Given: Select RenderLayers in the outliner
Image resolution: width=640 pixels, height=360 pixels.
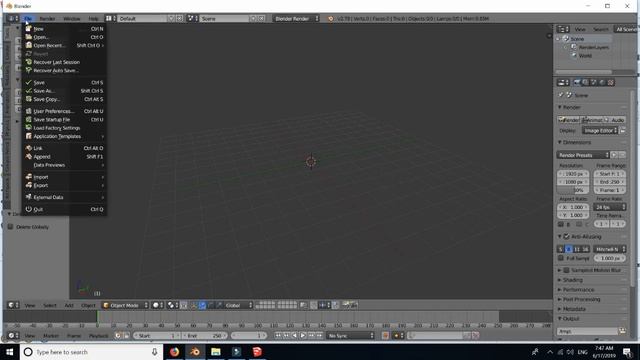Looking at the screenshot, I should point(593,47).
